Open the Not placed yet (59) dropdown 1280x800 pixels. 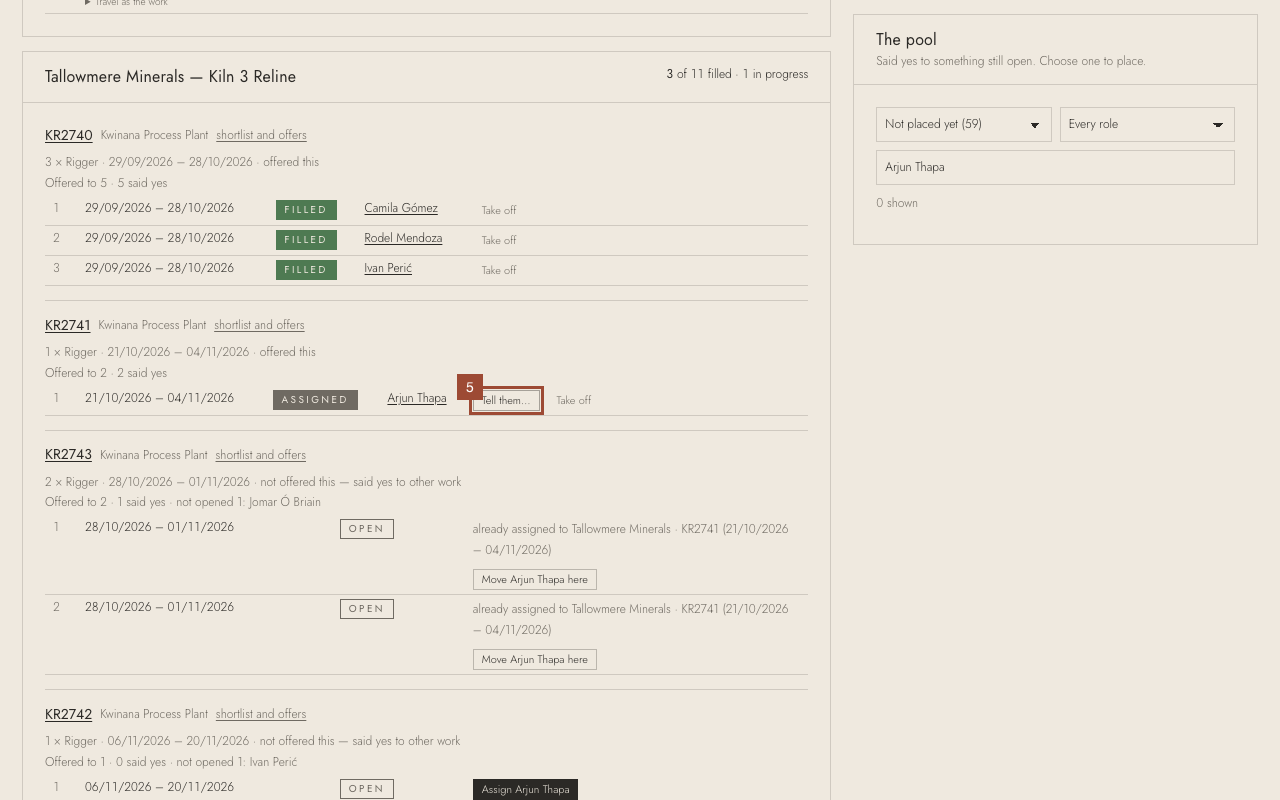(964, 124)
